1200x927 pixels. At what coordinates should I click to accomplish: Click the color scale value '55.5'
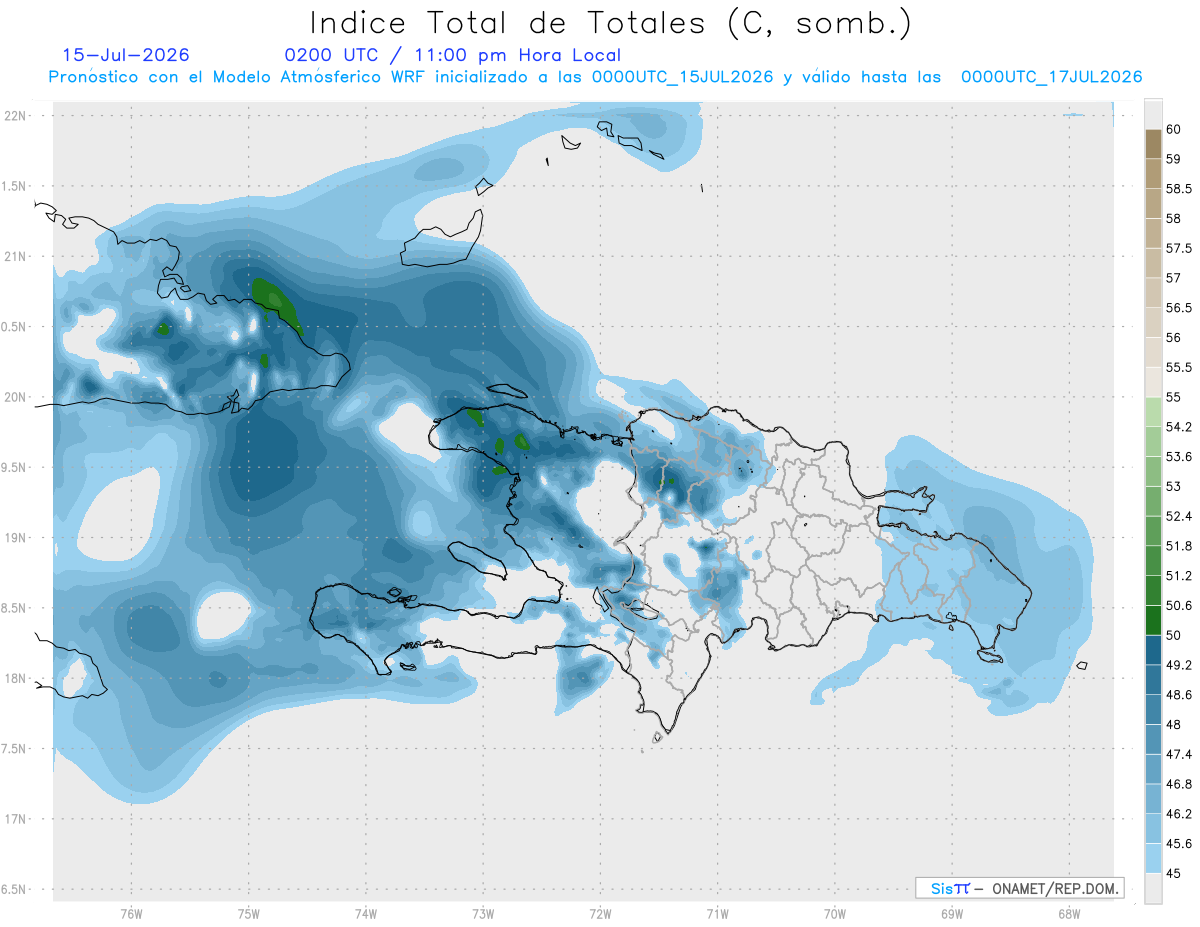coord(1178,367)
